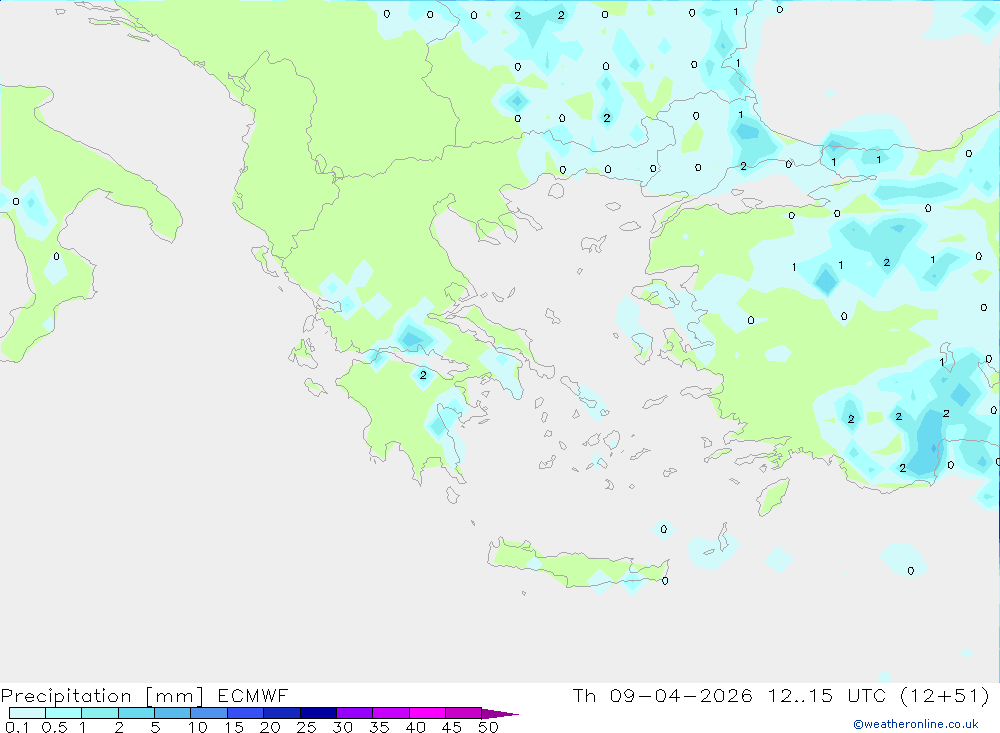The height and width of the screenshot is (733, 1000).
Task: Select the 0.1–0.5 mm legend color swatch
Action: pyautogui.click(x=27, y=713)
